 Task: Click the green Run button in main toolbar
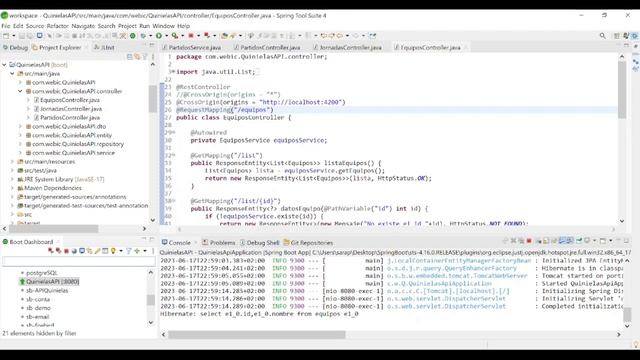pyautogui.click(x=159, y=36)
